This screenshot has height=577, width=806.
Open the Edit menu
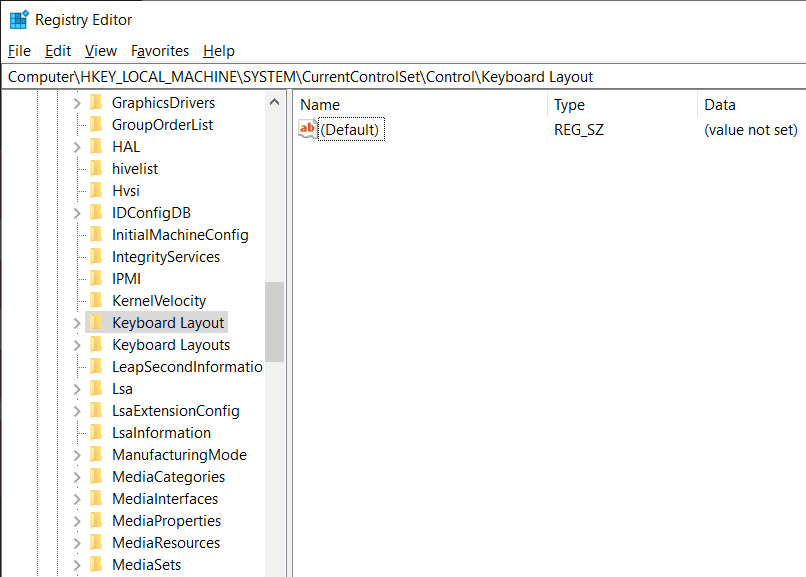pos(58,51)
